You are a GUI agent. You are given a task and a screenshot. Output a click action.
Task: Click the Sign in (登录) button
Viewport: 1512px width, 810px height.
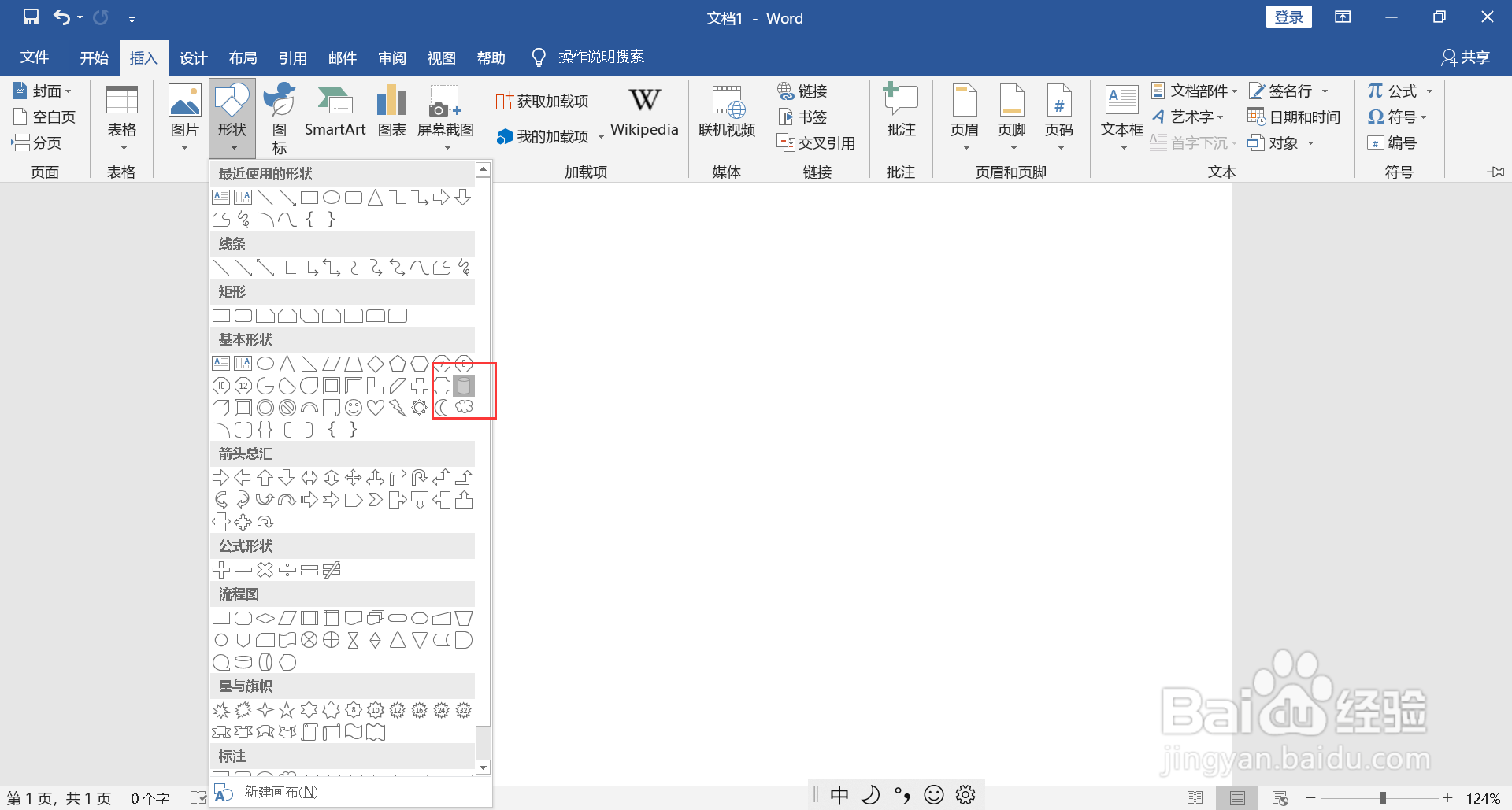click(1289, 17)
